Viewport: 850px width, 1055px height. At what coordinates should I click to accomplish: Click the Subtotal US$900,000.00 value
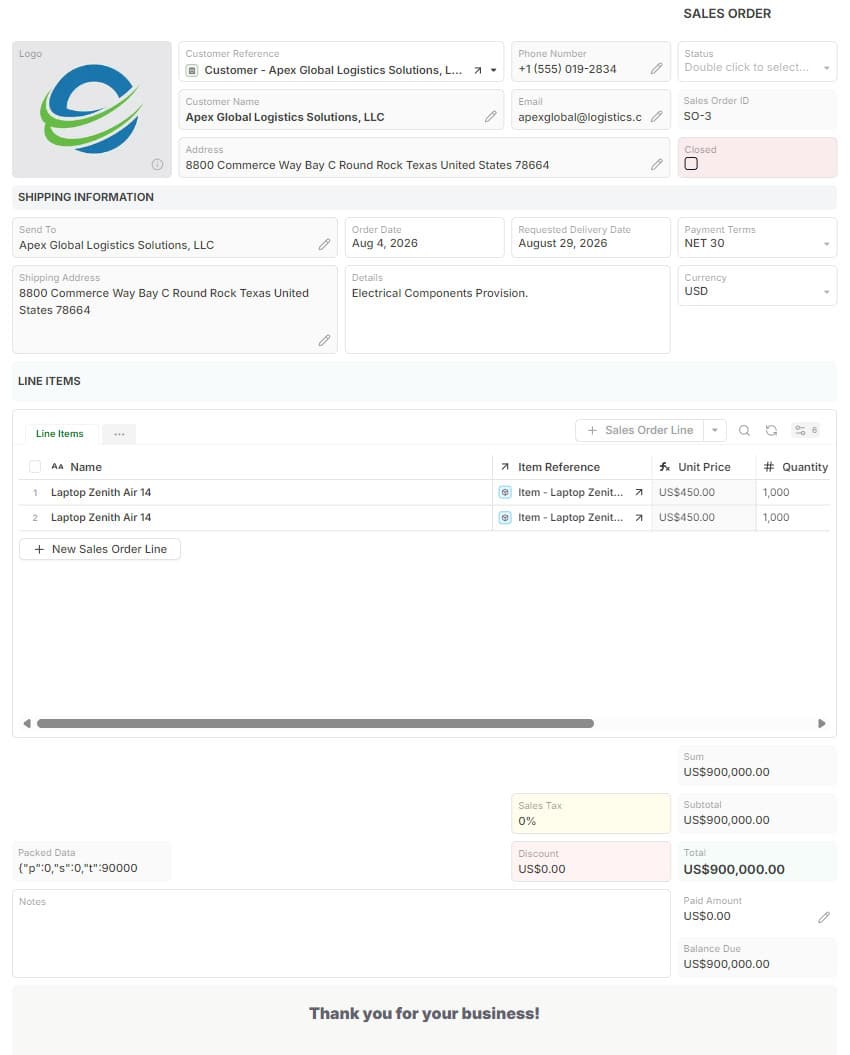(x=726, y=820)
